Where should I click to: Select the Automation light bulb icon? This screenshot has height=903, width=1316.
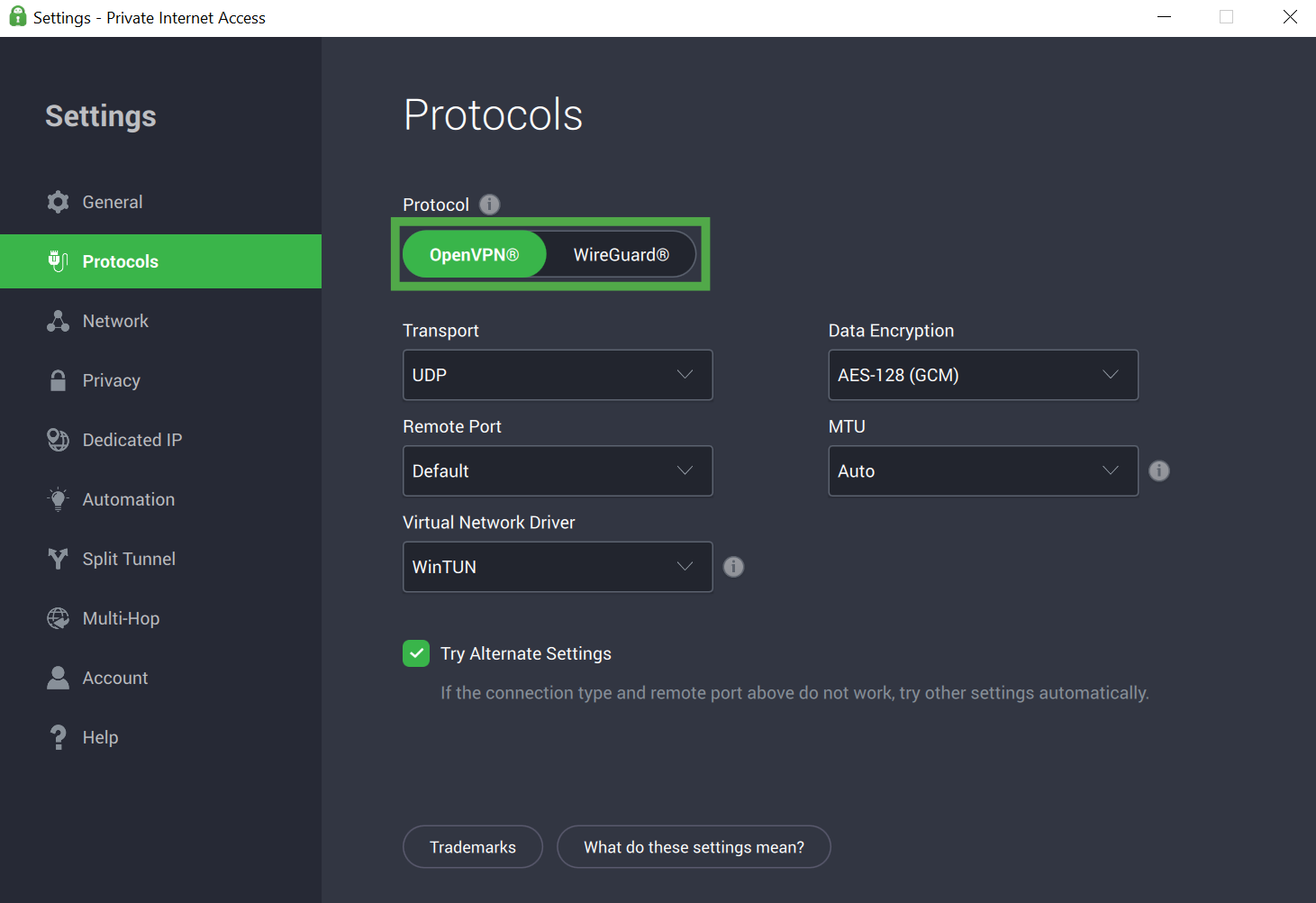(59, 499)
